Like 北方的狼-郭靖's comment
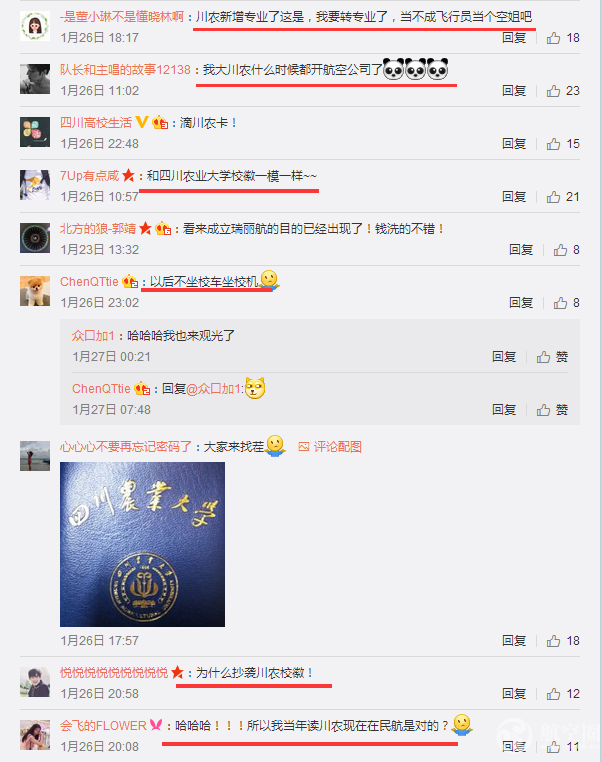The image size is (601, 762). click(x=566, y=250)
